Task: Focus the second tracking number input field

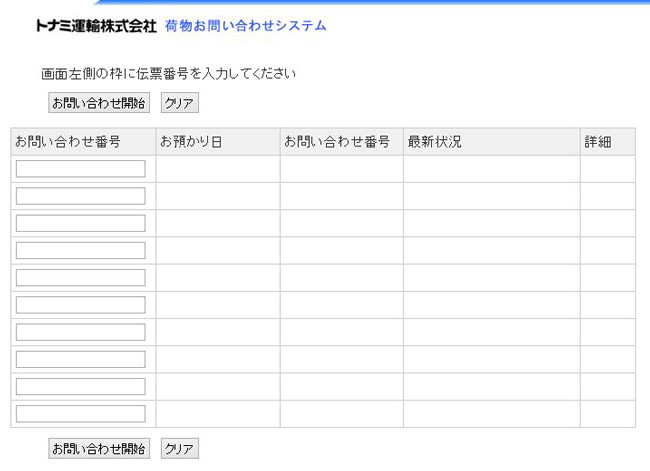Action: 81,196
